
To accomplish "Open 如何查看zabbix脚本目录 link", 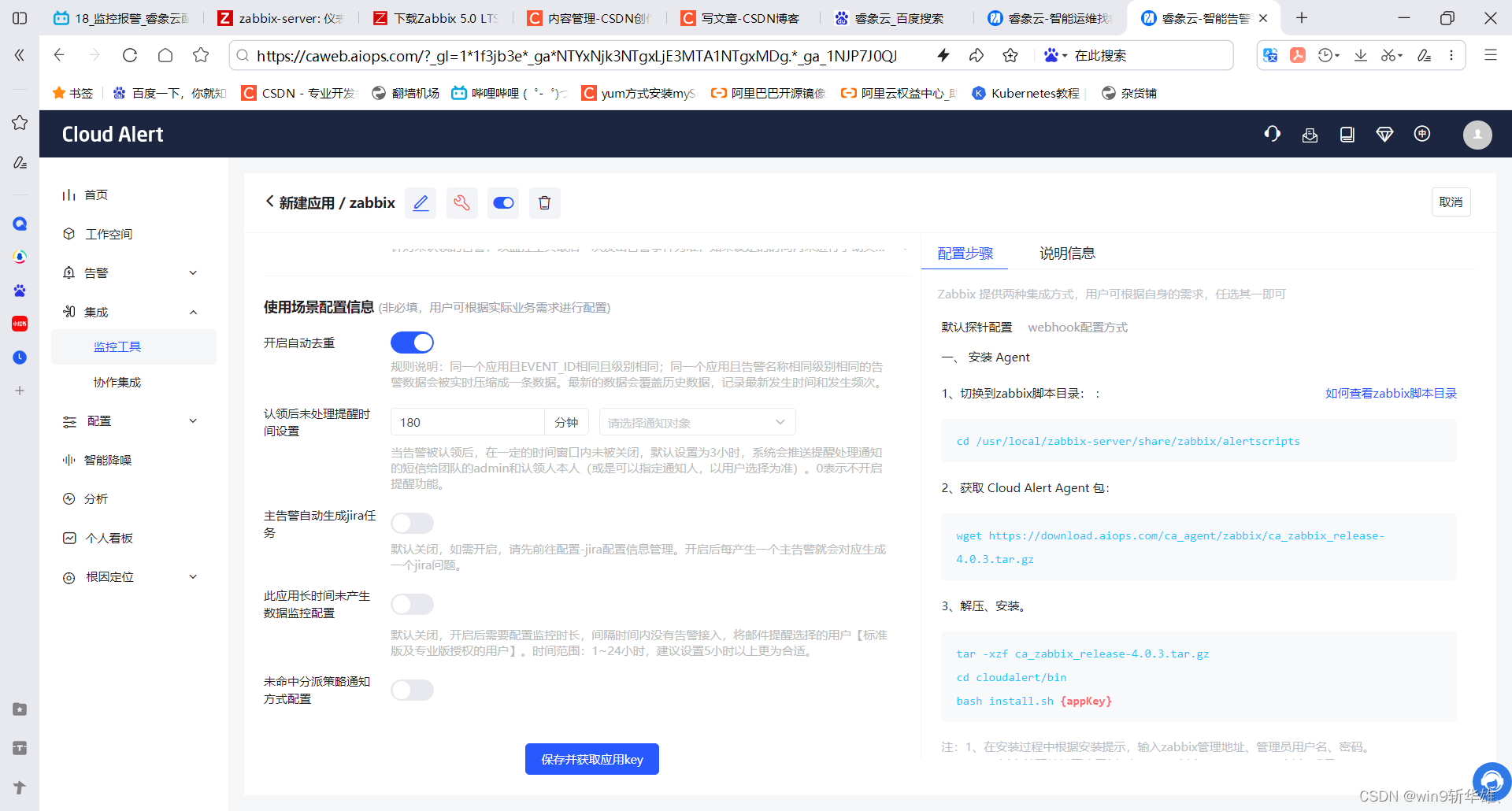I will coord(1391,393).
